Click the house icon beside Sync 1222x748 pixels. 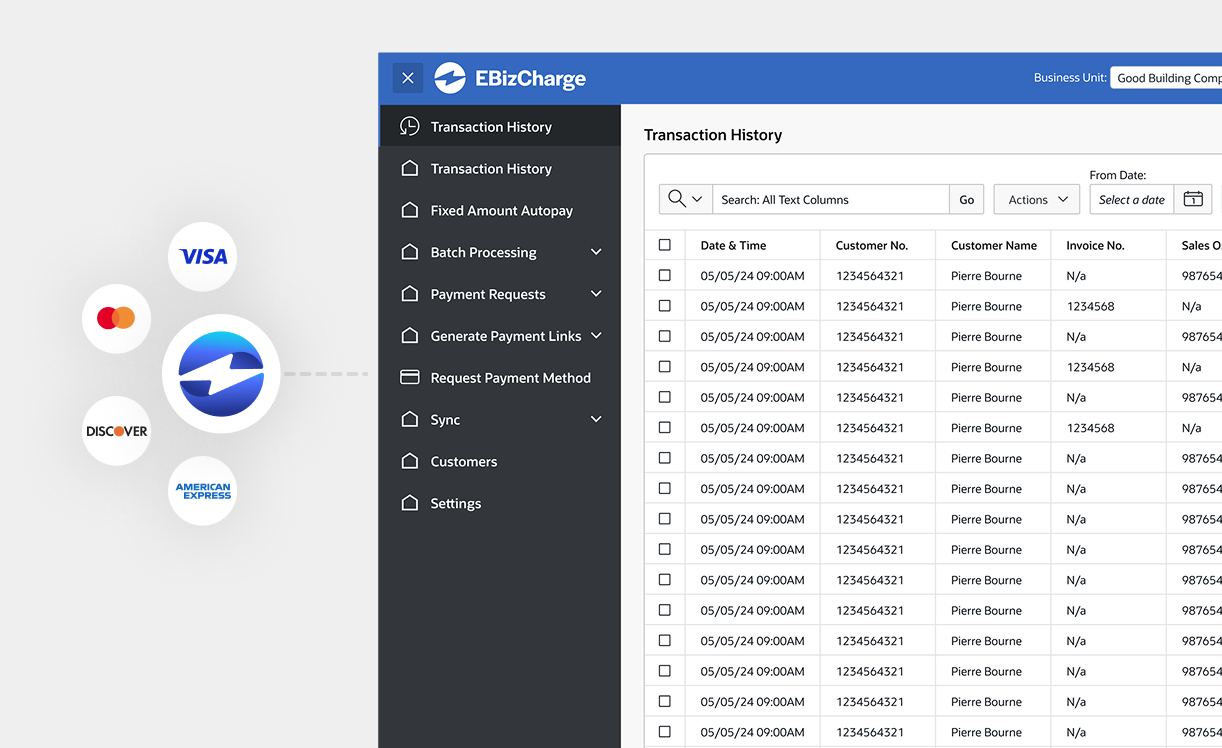click(x=409, y=419)
